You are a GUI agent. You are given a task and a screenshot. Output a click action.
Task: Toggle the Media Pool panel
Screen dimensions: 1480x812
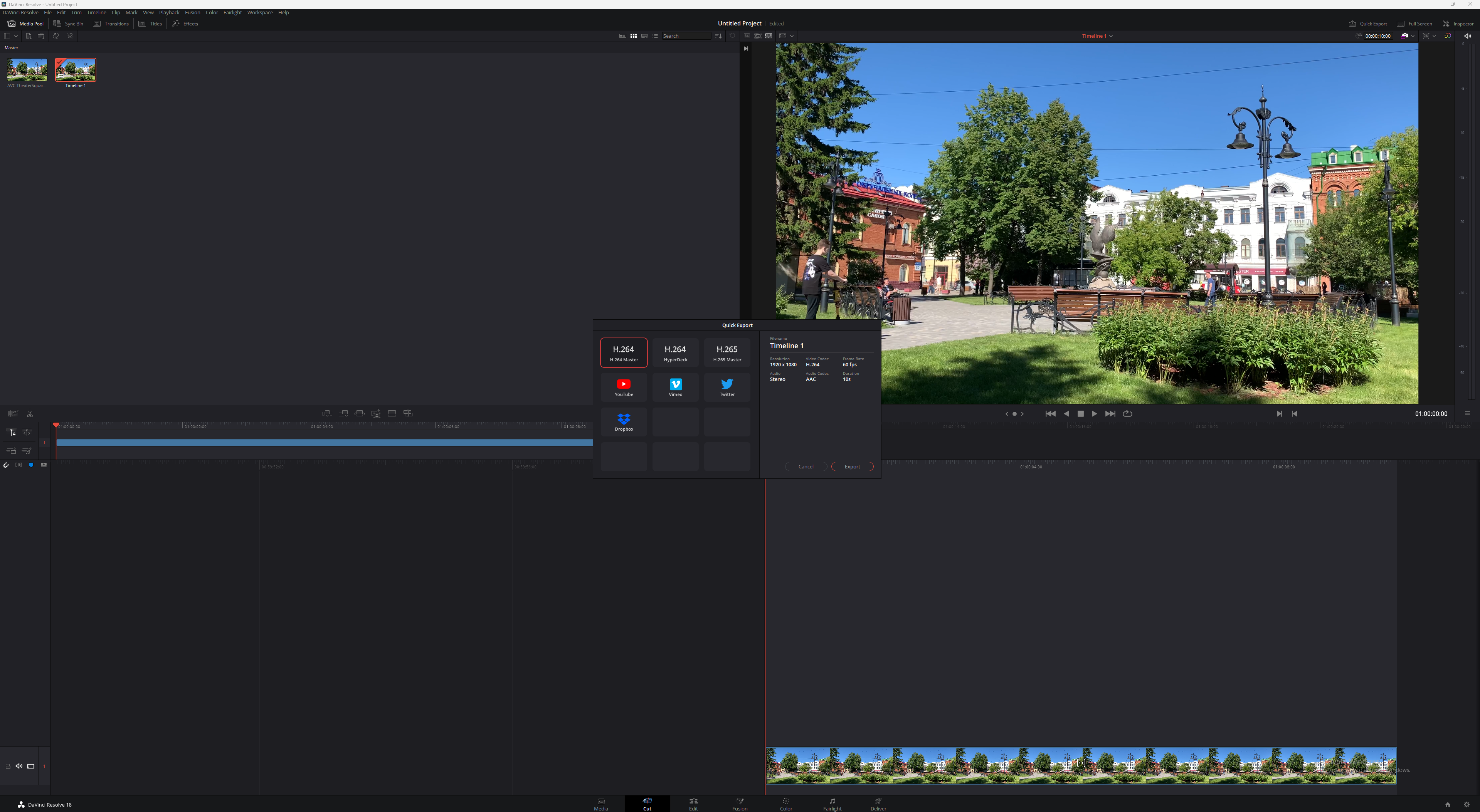click(25, 23)
